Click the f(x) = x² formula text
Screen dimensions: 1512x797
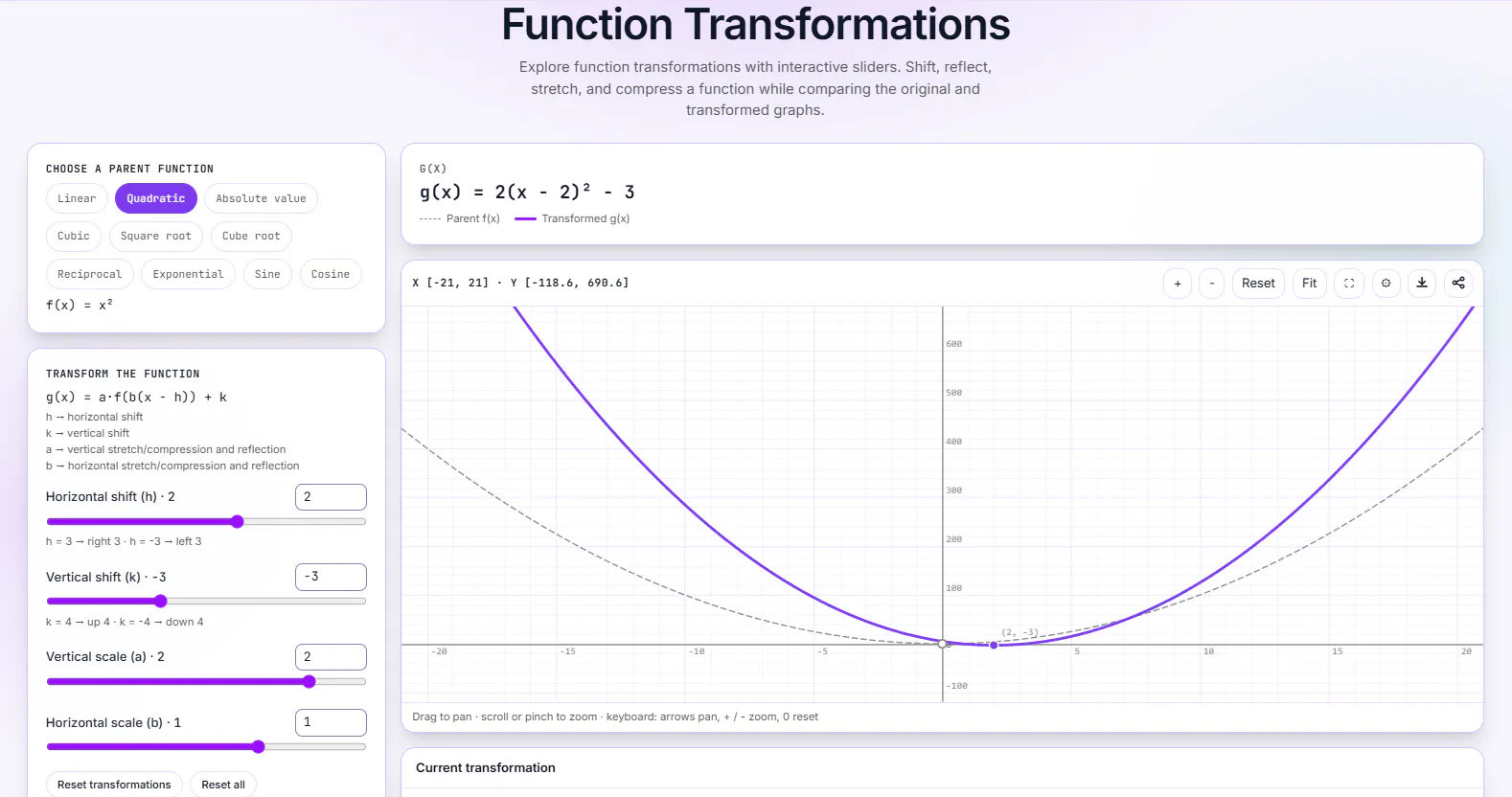tap(80, 305)
